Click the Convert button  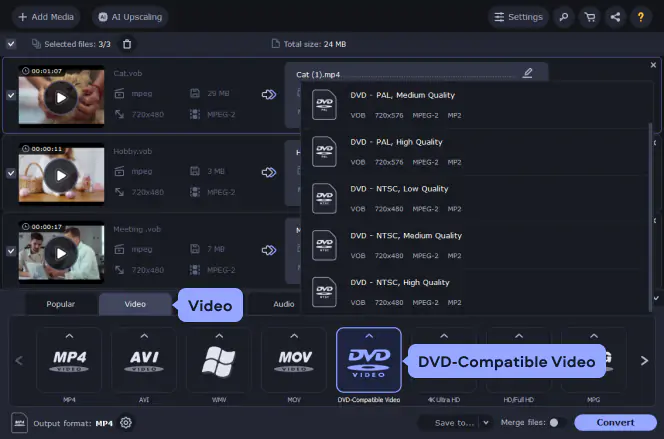[615, 422]
